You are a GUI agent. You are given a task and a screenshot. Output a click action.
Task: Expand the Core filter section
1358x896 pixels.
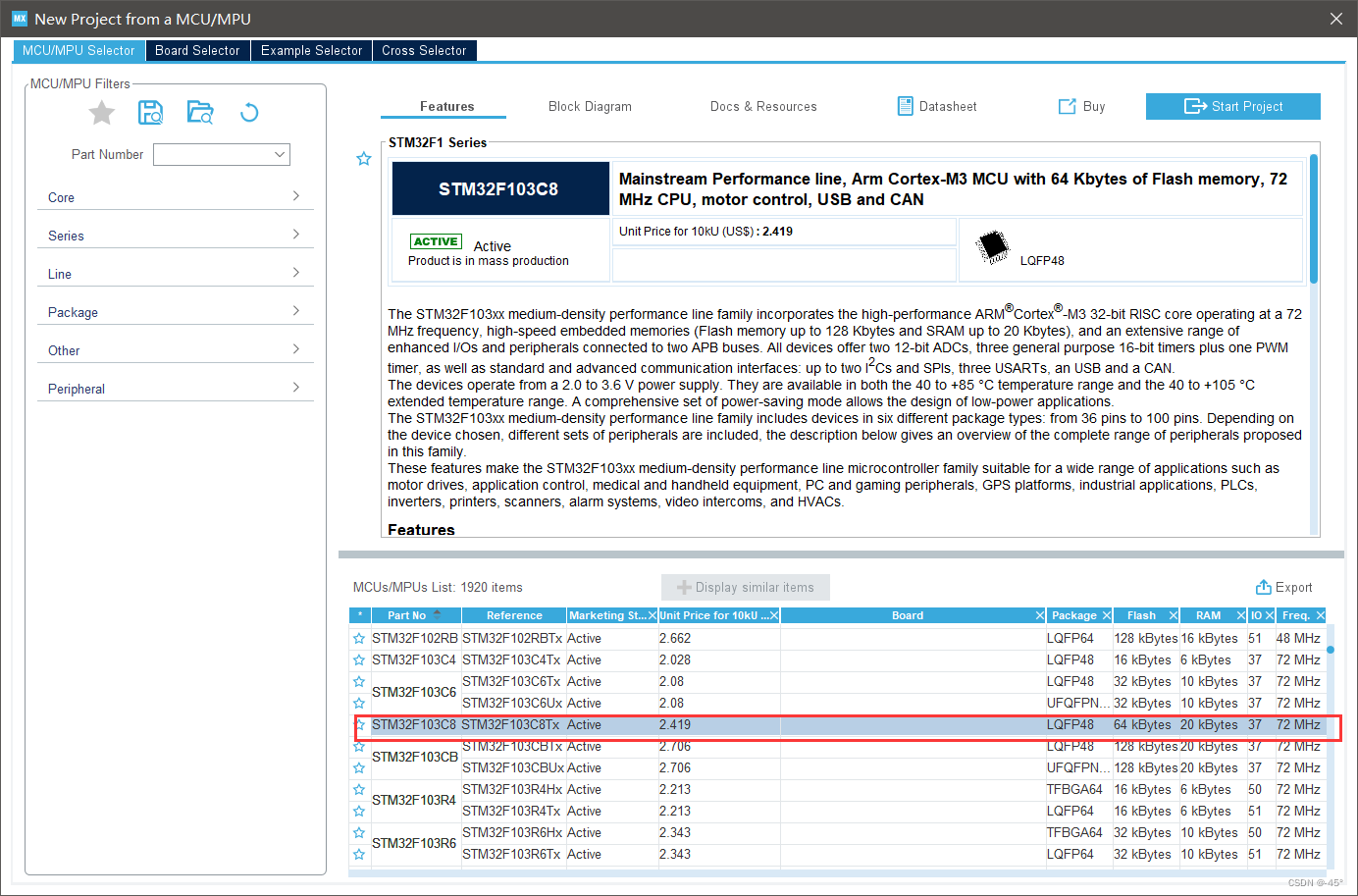point(175,197)
